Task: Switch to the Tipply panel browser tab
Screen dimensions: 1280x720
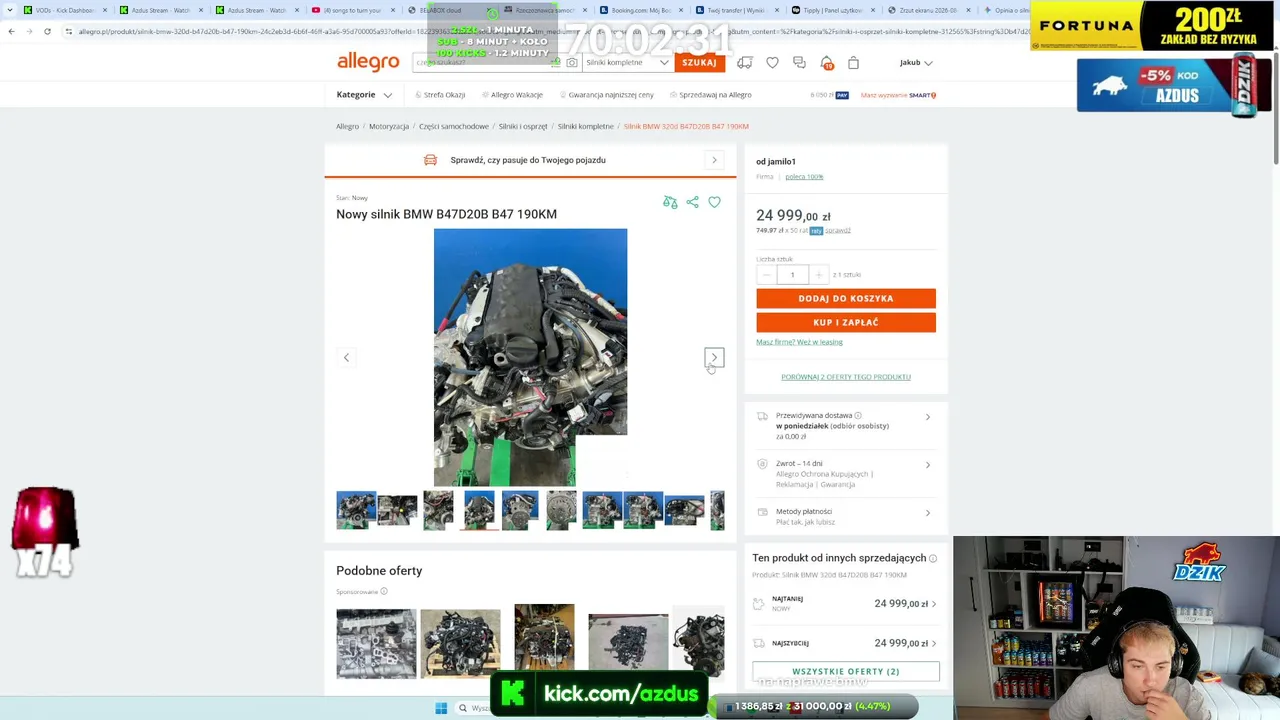Action: [x=832, y=10]
